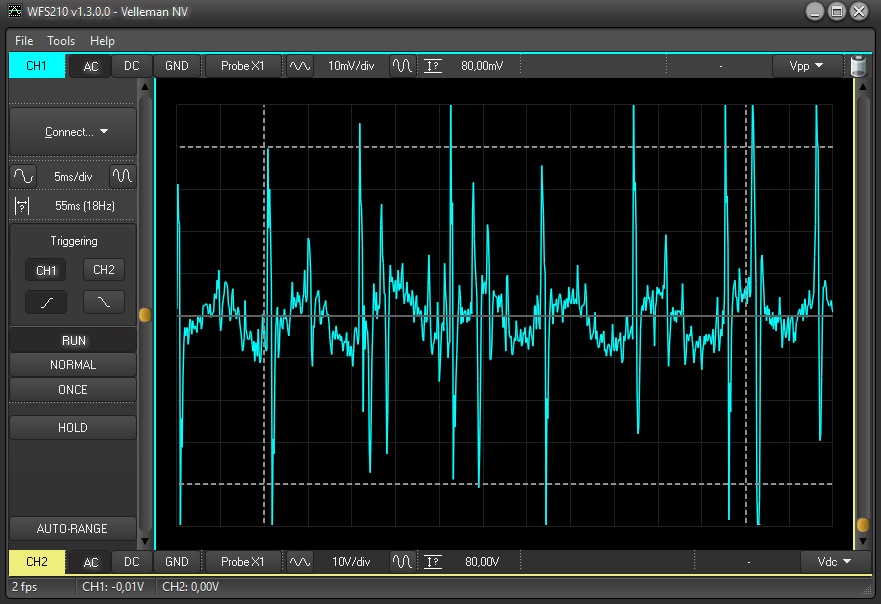Click the AUTO-RANGE button
The height and width of the screenshot is (604, 881).
[73, 529]
